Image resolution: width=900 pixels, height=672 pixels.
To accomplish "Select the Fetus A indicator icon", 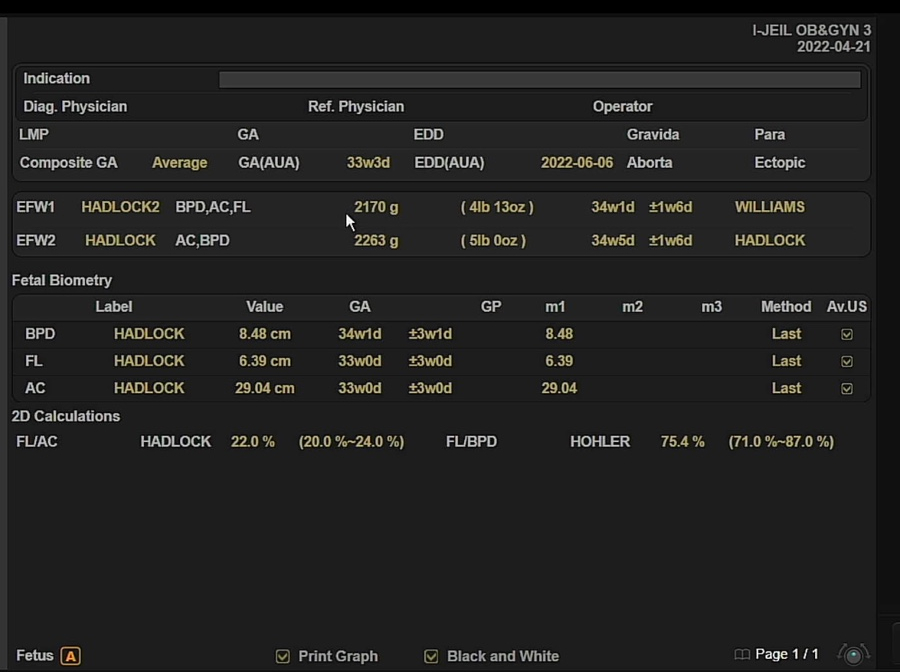I will [71, 655].
